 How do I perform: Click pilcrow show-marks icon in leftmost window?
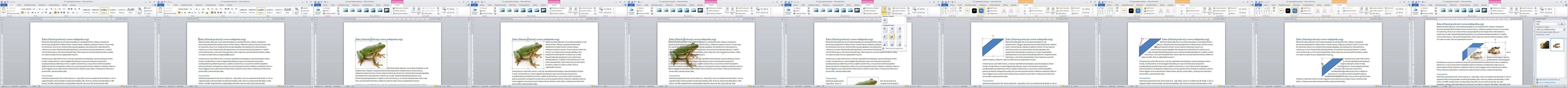[x=79, y=9]
